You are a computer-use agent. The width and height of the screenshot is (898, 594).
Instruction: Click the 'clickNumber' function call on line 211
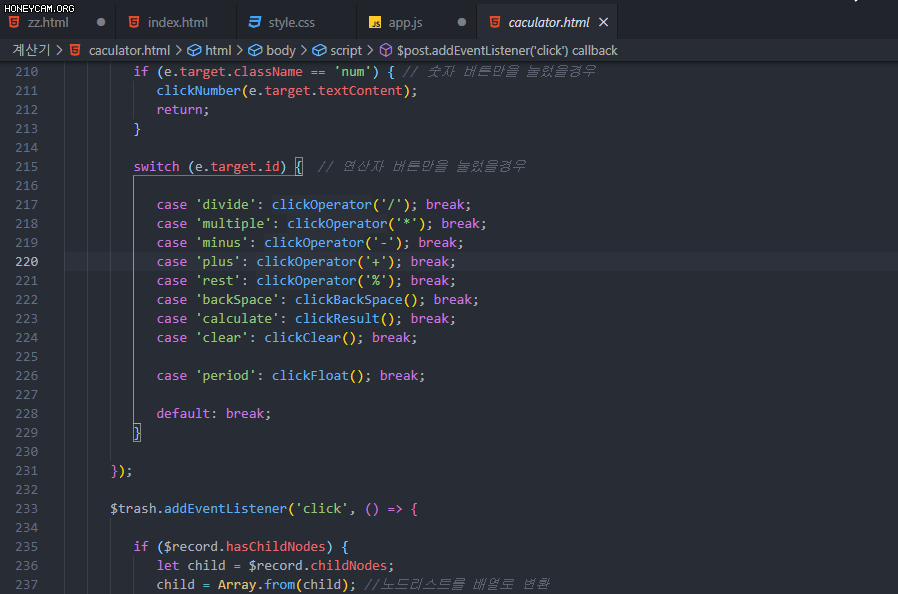(x=199, y=91)
